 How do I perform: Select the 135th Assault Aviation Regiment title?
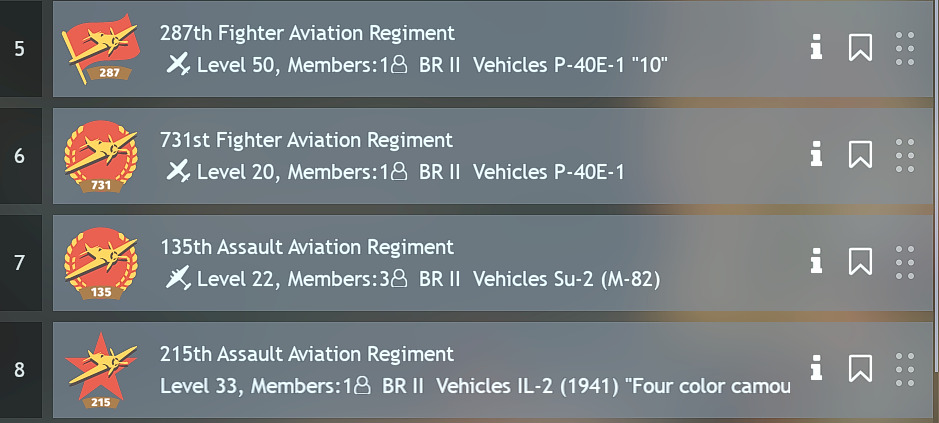[x=307, y=247]
